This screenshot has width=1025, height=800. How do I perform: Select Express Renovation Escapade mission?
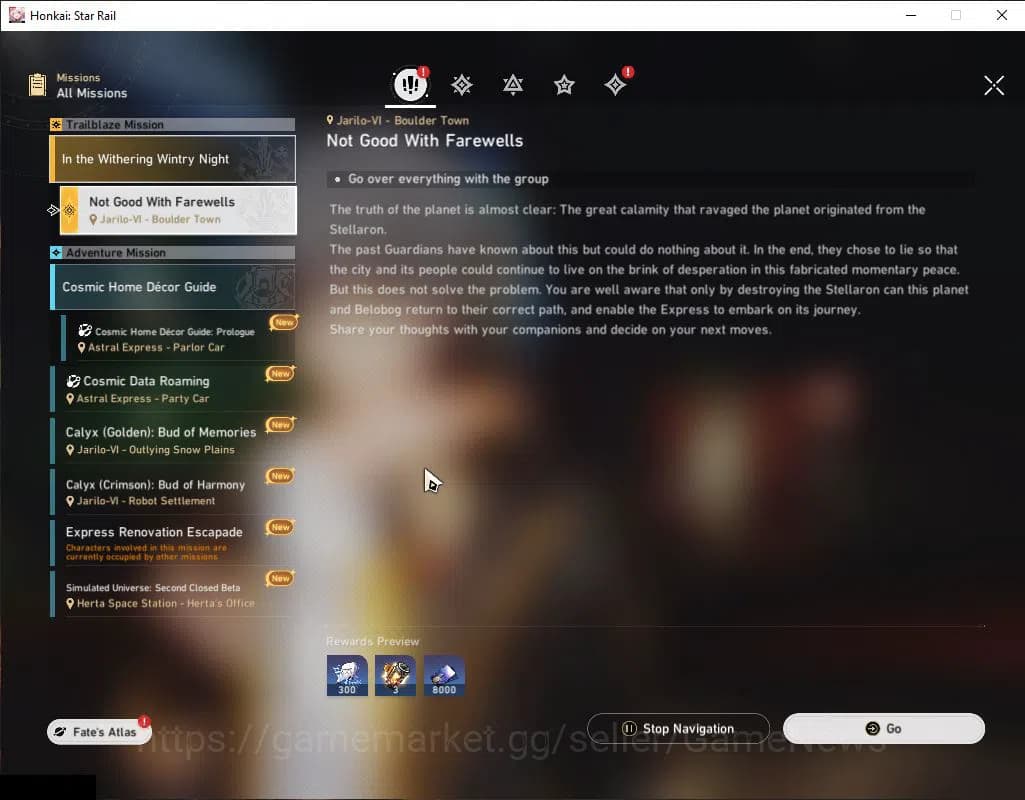click(x=173, y=542)
